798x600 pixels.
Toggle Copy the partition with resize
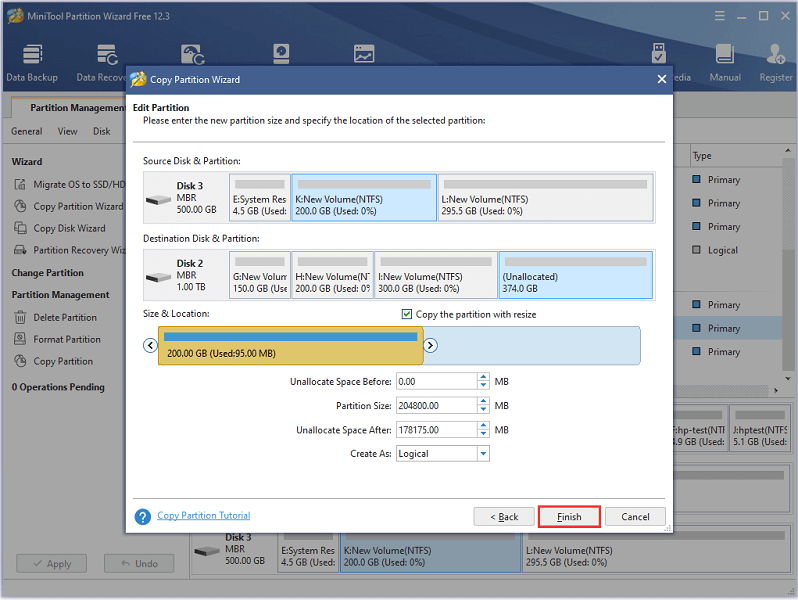click(x=407, y=314)
